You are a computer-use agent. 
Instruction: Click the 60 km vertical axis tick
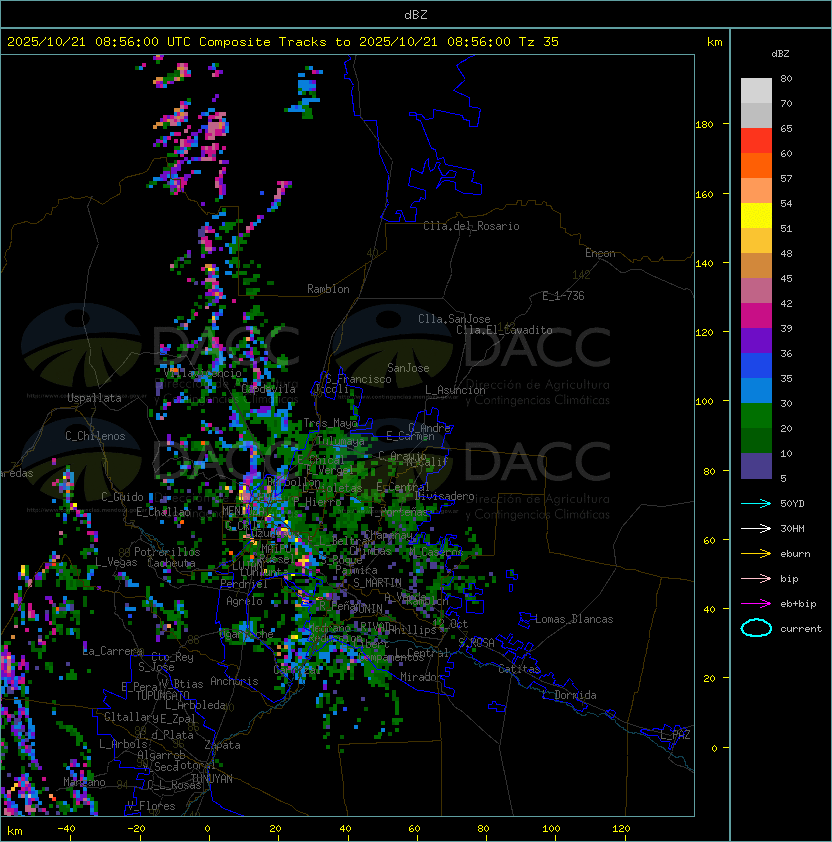[709, 540]
